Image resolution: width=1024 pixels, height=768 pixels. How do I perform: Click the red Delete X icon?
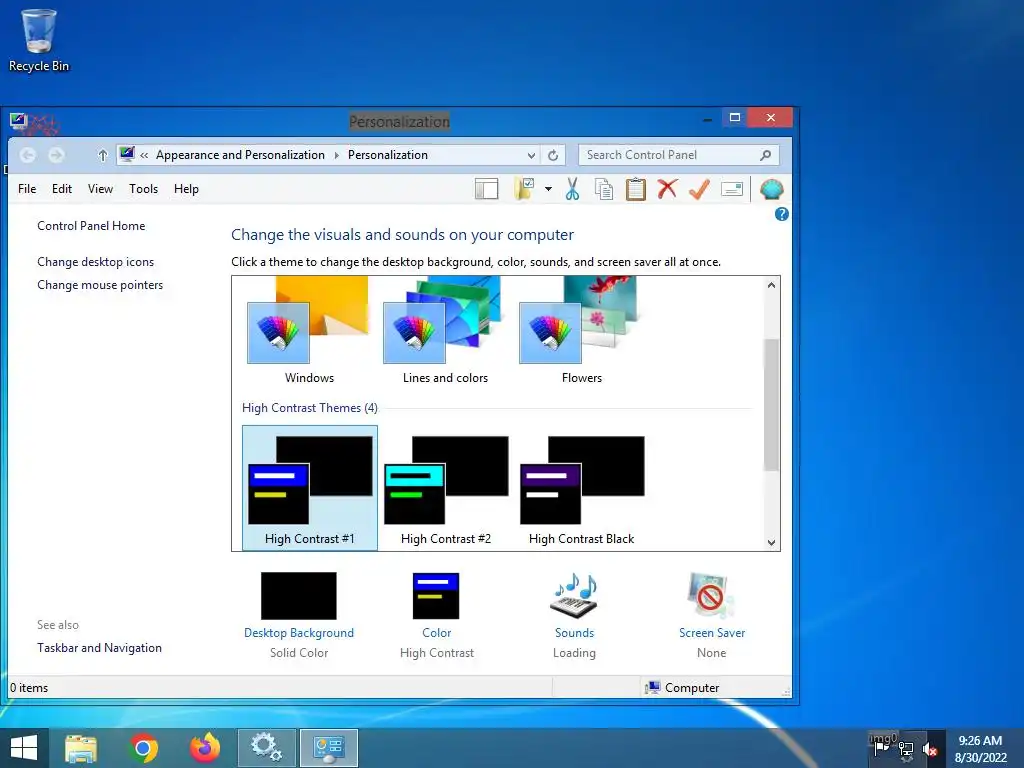pyautogui.click(x=667, y=189)
